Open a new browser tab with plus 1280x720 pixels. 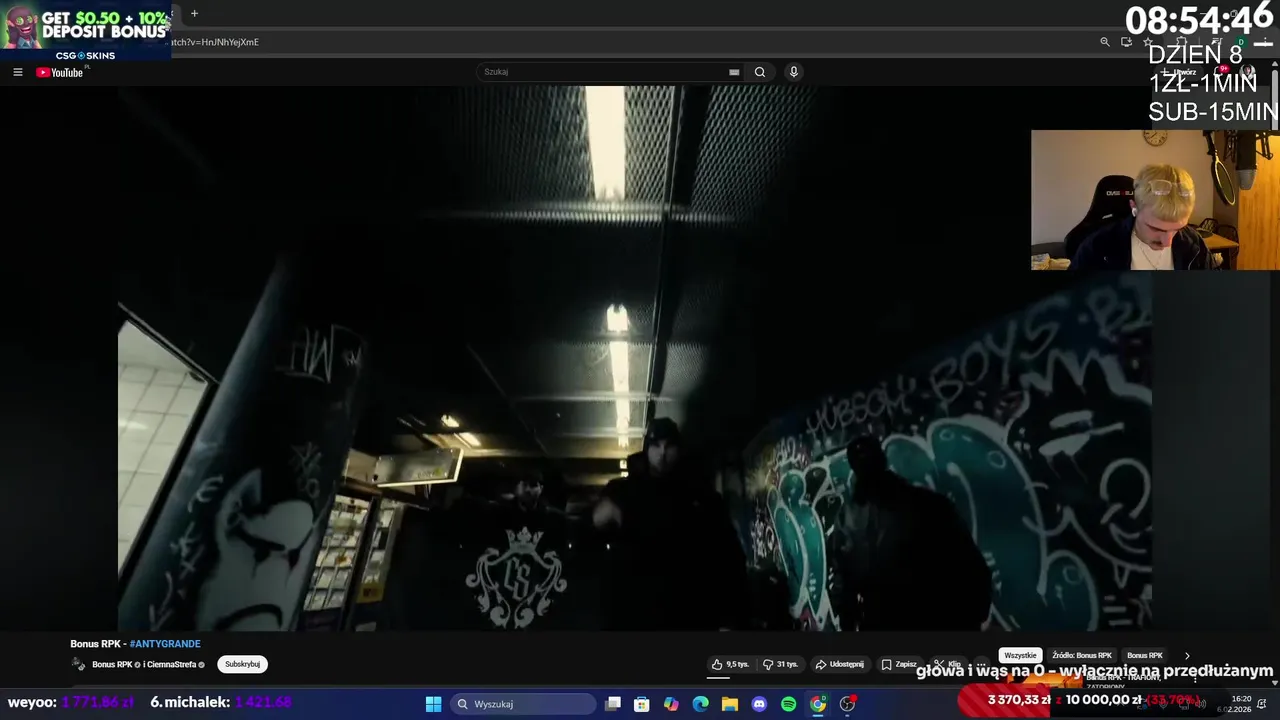[194, 14]
